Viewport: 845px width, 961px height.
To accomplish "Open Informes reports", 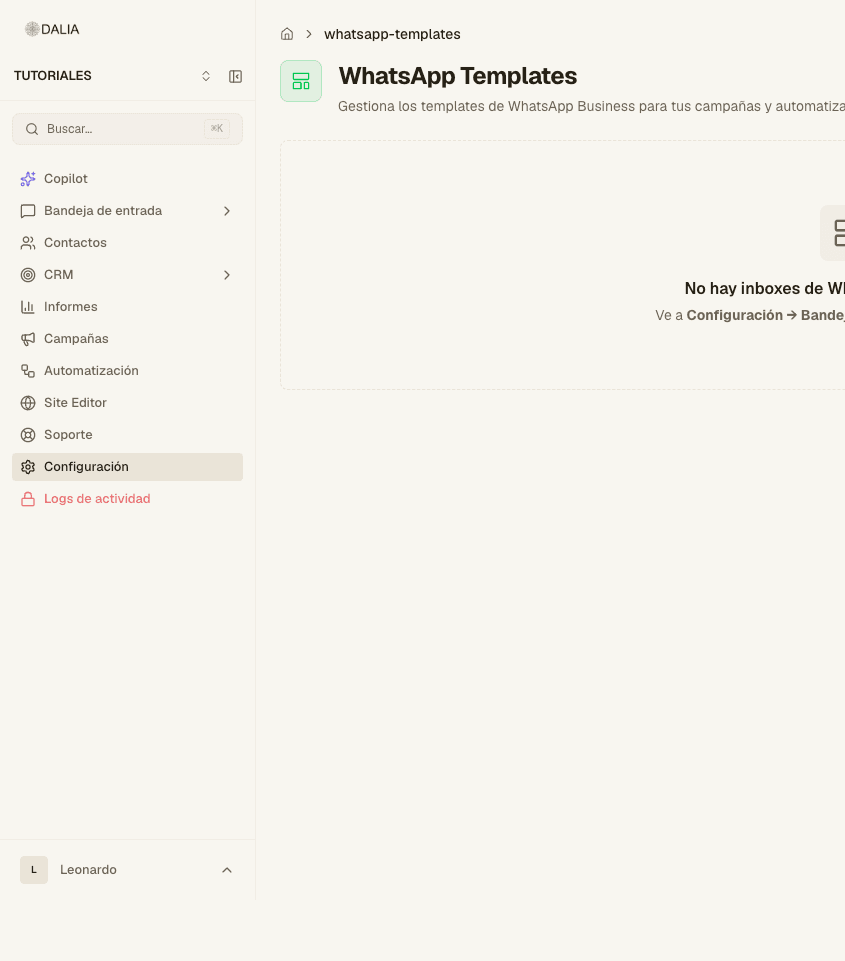I will click(x=127, y=307).
